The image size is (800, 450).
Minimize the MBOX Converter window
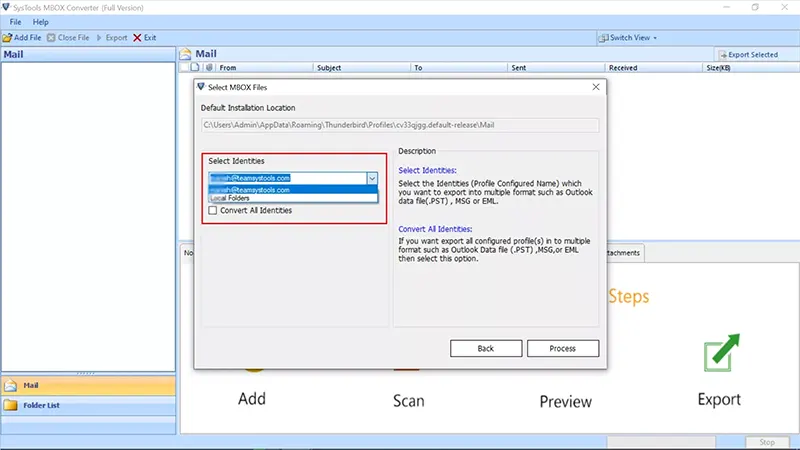coord(727,7)
